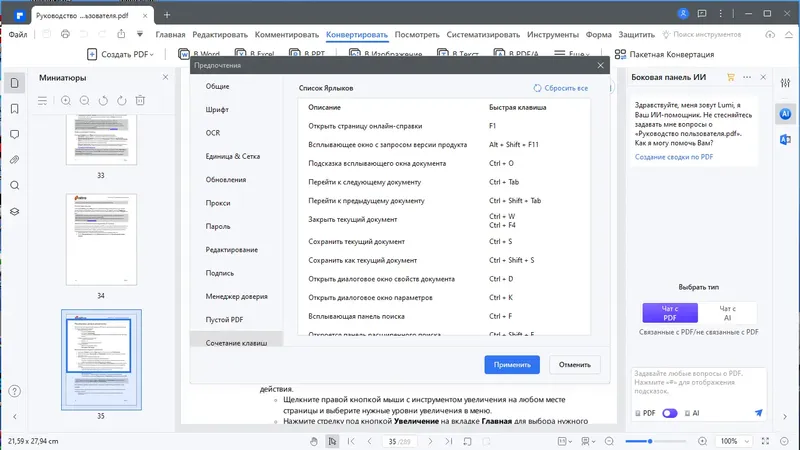
Task: Select the hand tool in status bar
Action: [x=314, y=441]
